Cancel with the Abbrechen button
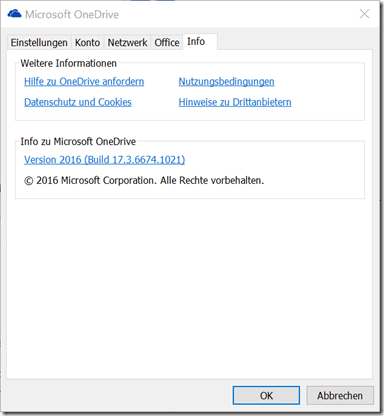Image resolution: width=384 pixels, height=416 pixels. click(340, 395)
